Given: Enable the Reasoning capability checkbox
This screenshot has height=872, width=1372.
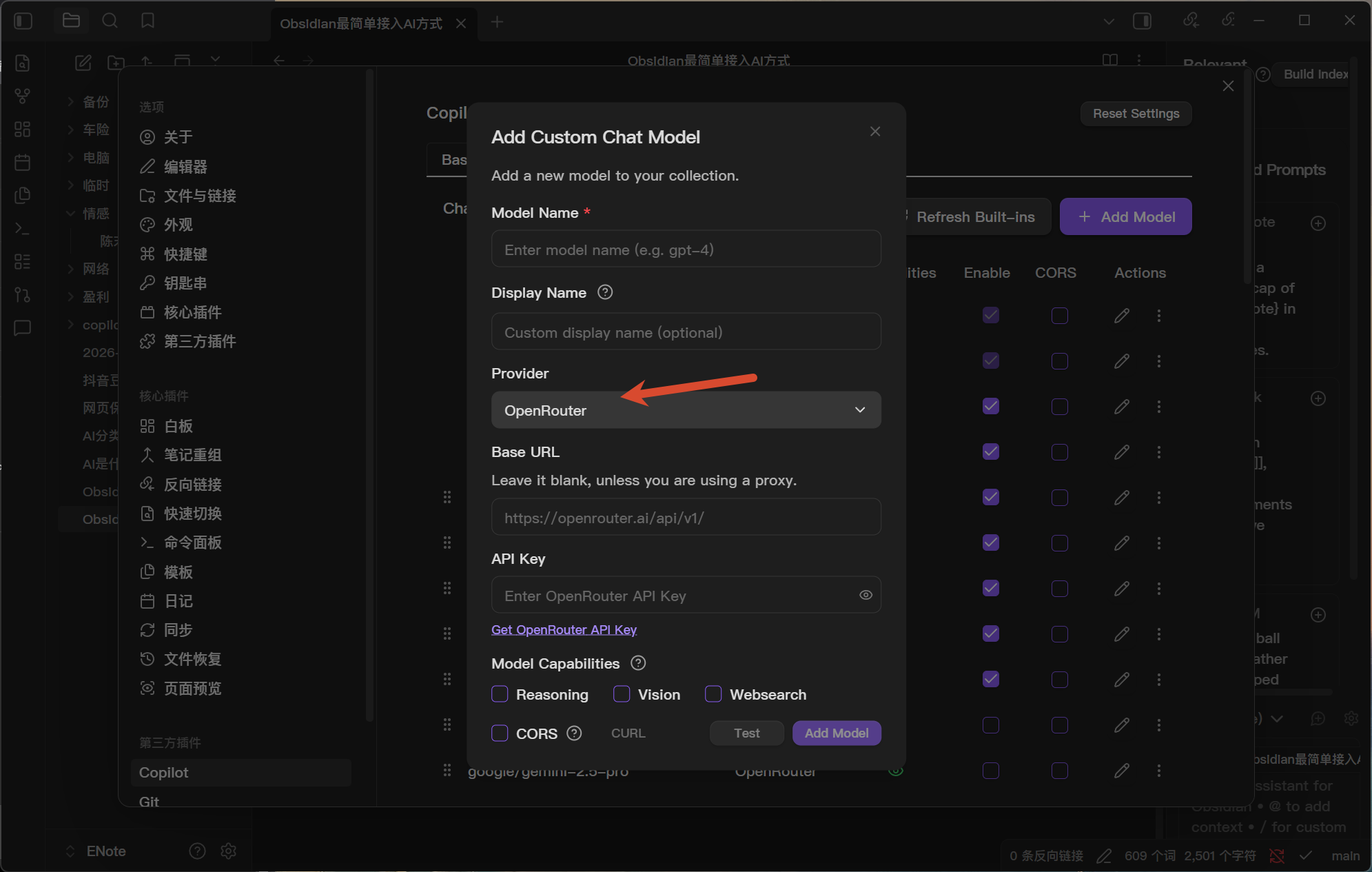Looking at the screenshot, I should pos(500,693).
